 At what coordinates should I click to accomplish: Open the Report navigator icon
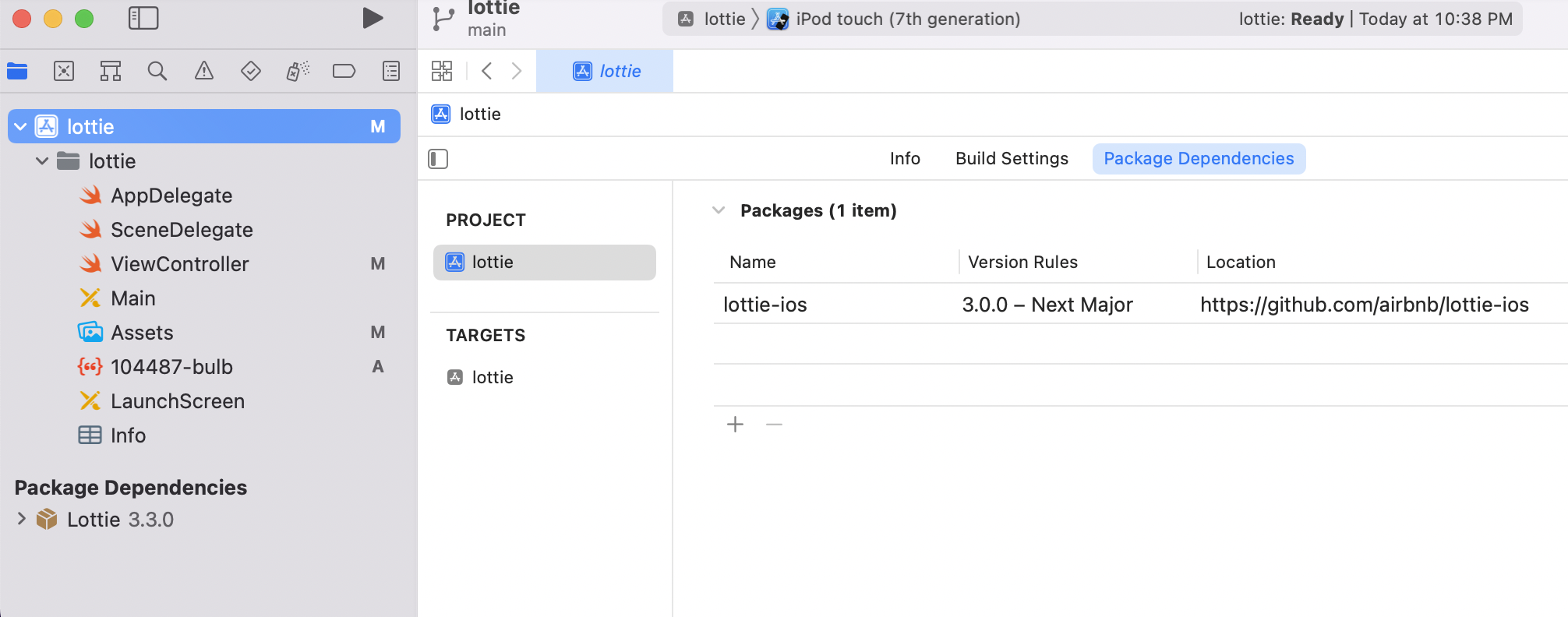tap(391, 72)
